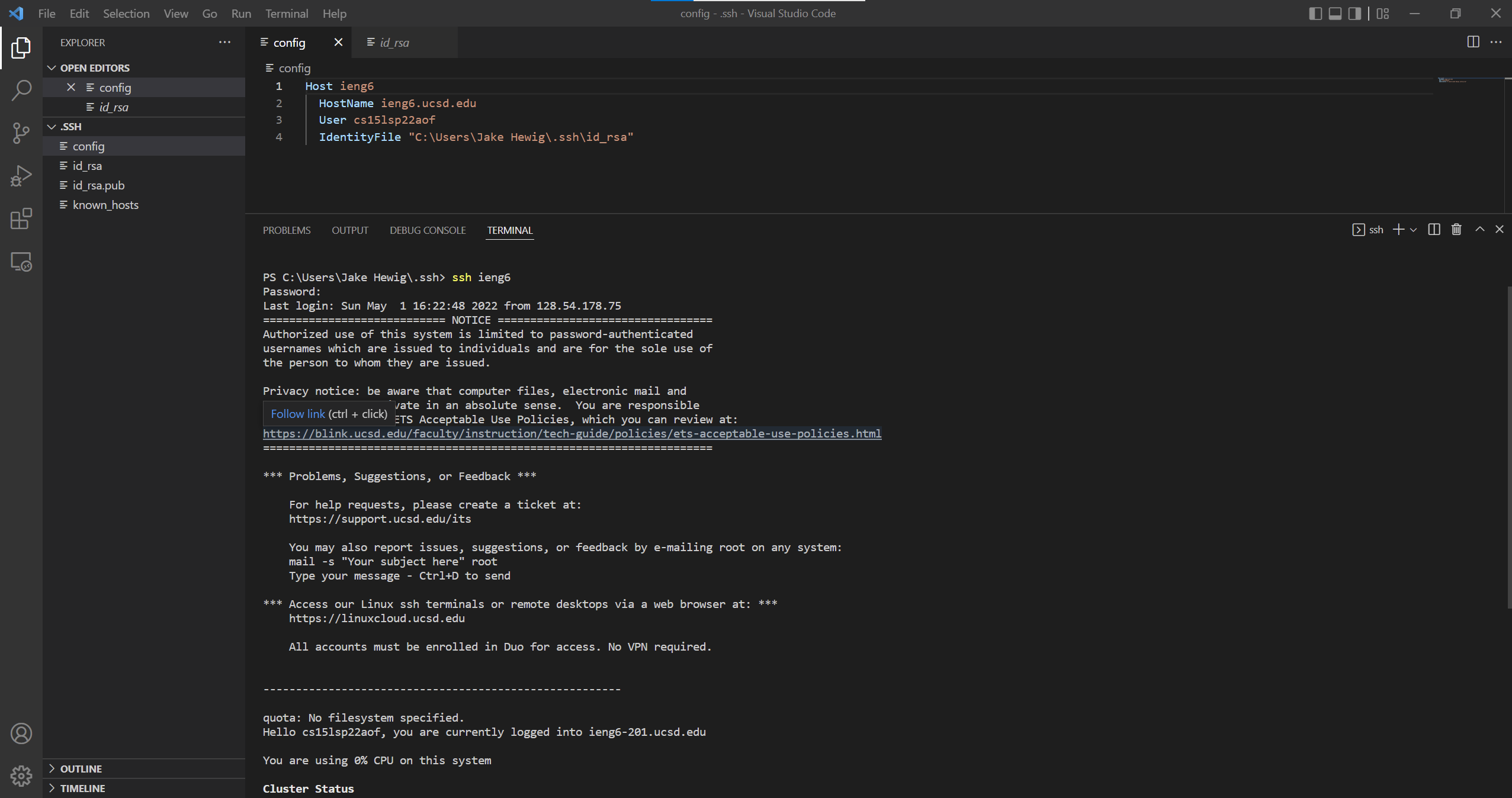Toggle the Secondary Side Bar layout button
Viewport: 1512px width, 798px height.
[1354, 14]
